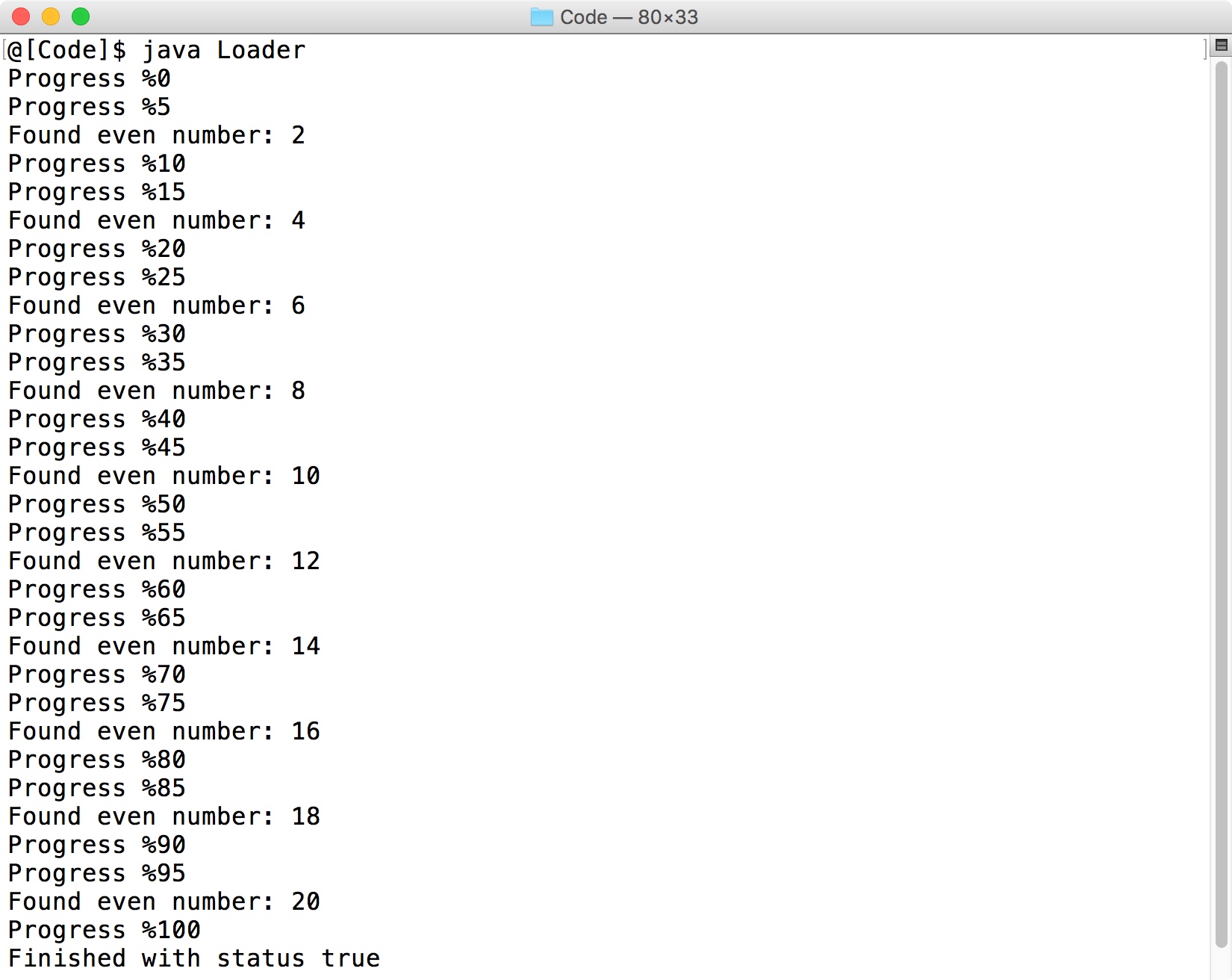Click on the "java Loader" command text

point(223,50)
